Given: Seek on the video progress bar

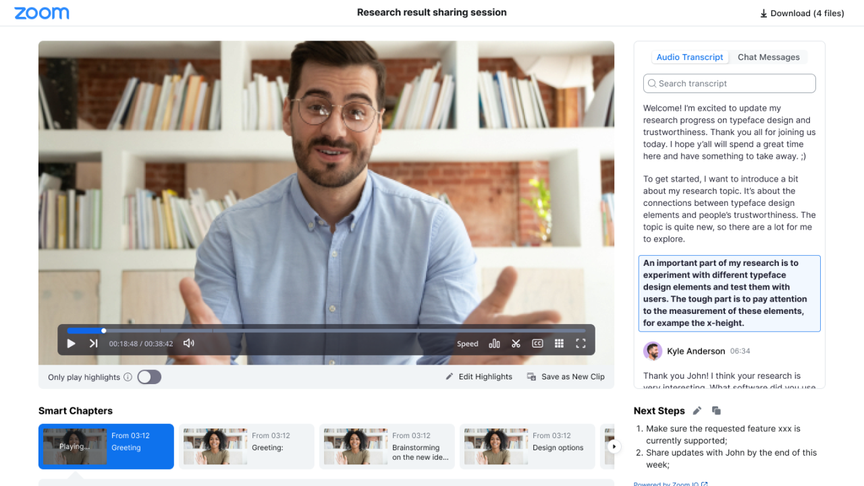Looking at the screenshot, I should coord(326,331).
